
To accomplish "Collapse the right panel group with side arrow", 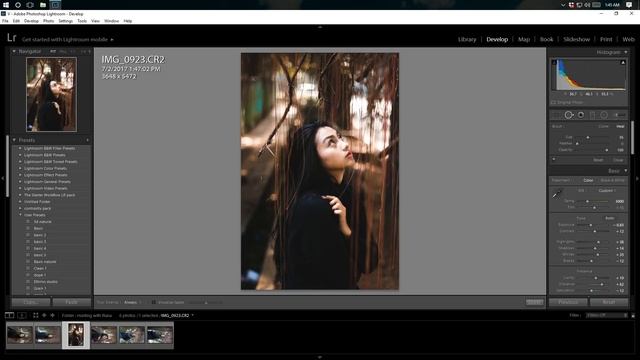I will [637, 178].
